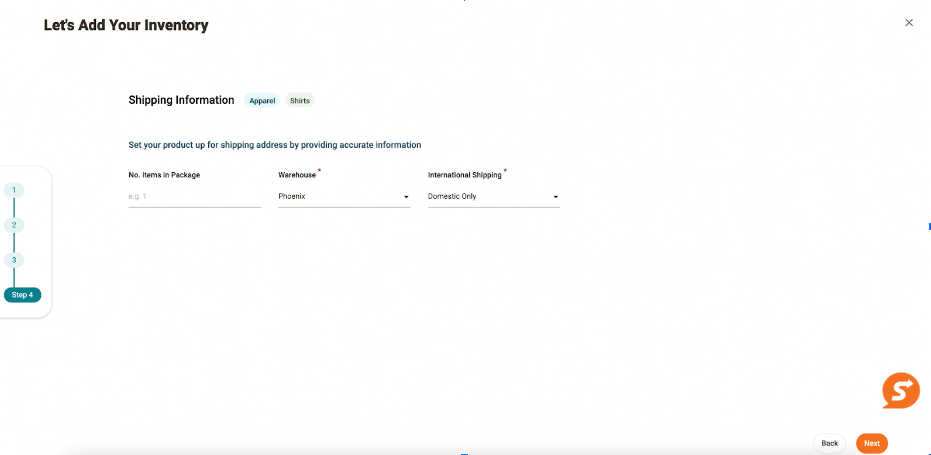This screenshot has width=931, height=455.
Task: Close the Add Your Inventory dialog
Action: (x=909, y=23)
